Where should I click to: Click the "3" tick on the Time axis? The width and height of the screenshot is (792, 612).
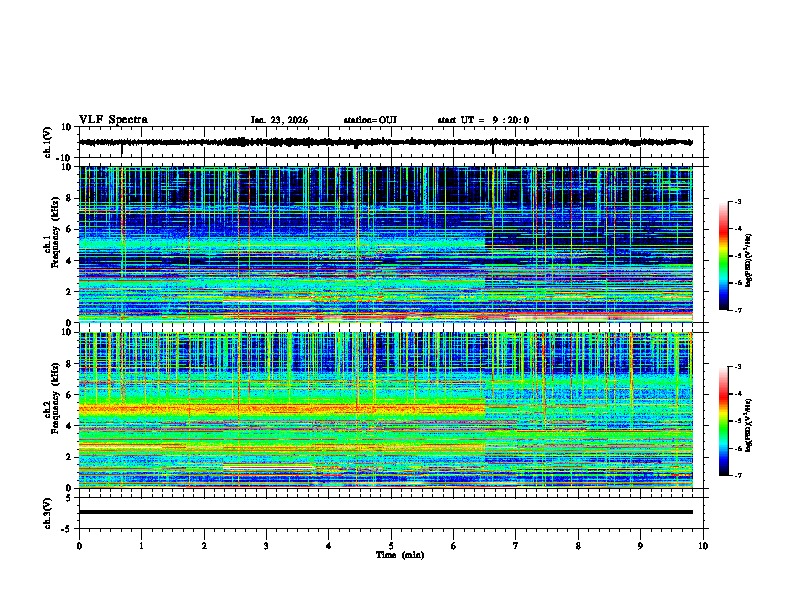pos(266,546)
